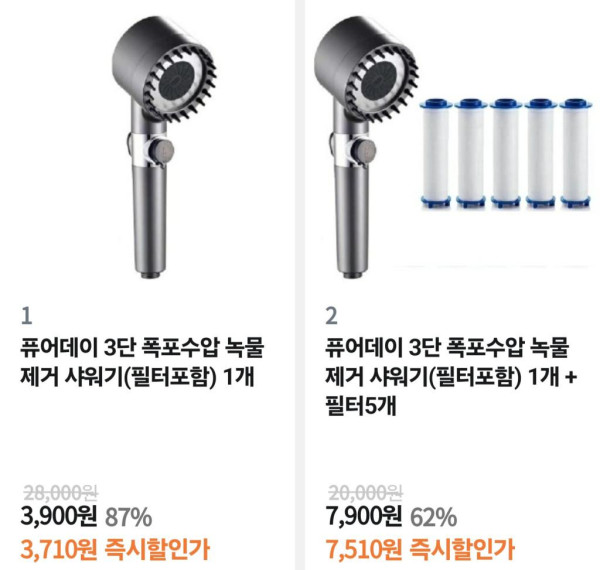This screenshot has height=570, width=600.
Task: Click the first blue-capped filter cartridge
Action: point(435,154)
